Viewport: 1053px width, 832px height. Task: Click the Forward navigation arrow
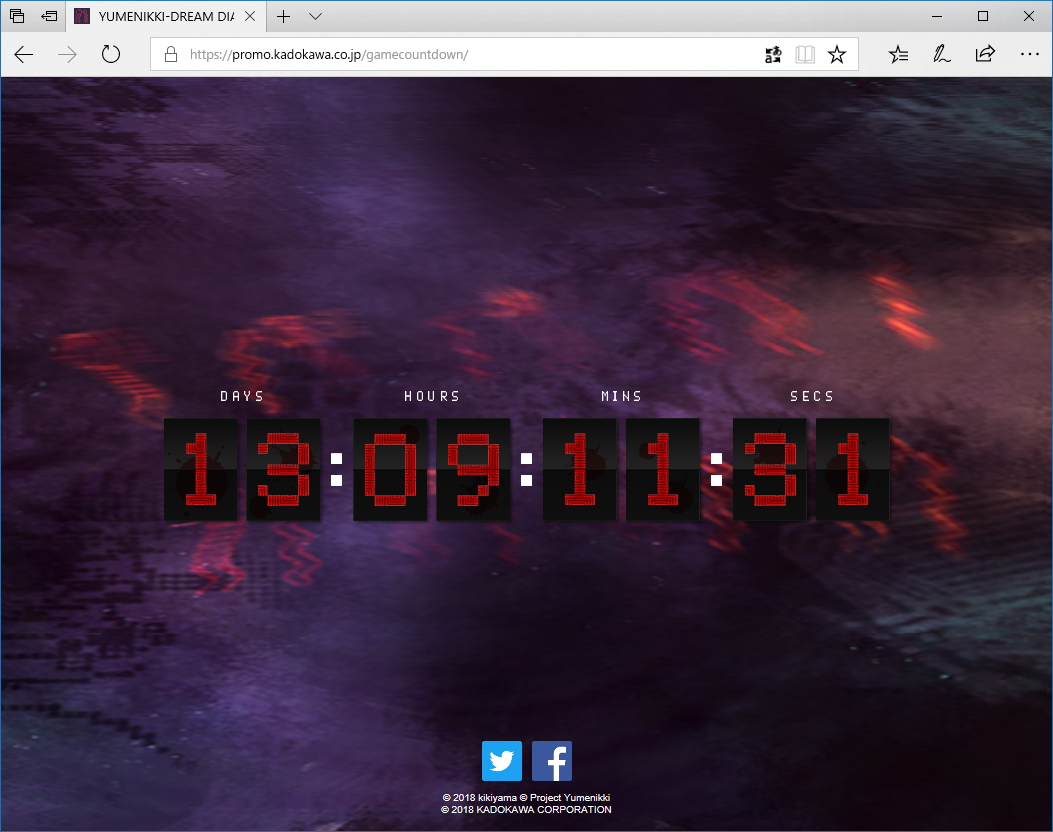[x=67, y=54]
